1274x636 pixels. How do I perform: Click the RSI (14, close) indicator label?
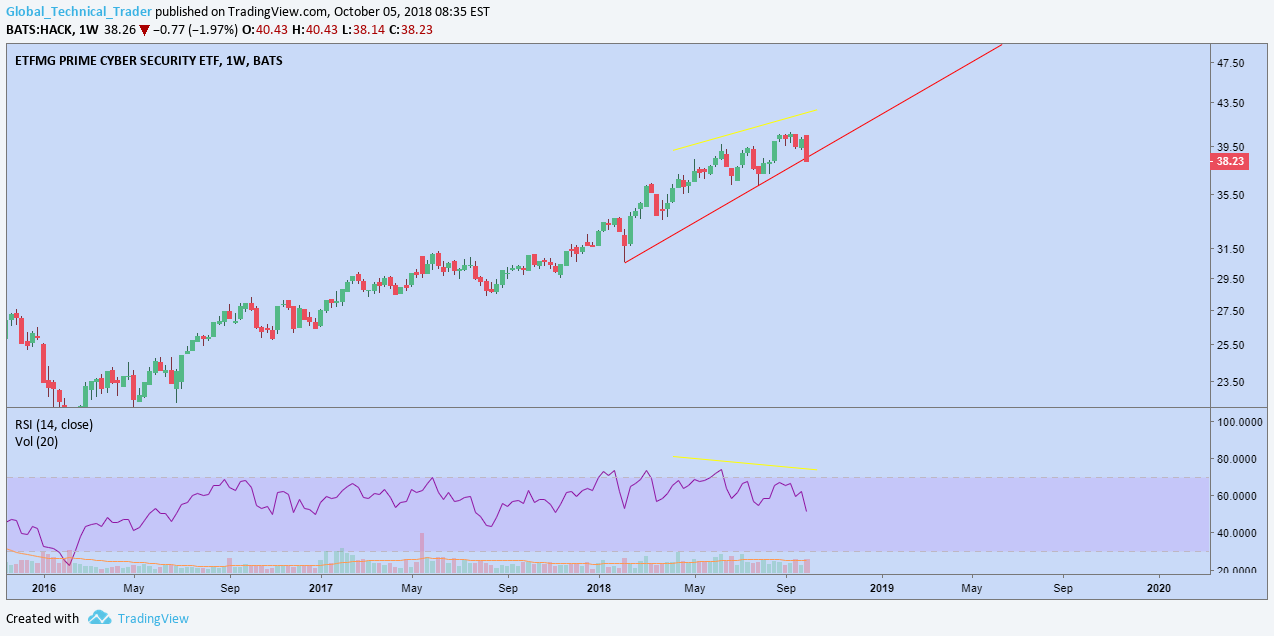coord(54,424)
